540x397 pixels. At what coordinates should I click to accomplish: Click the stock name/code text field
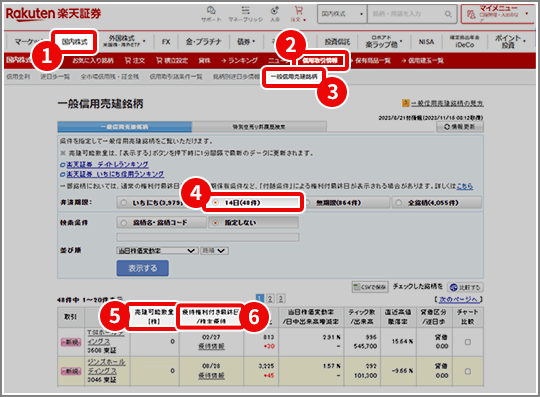point(208,237)
